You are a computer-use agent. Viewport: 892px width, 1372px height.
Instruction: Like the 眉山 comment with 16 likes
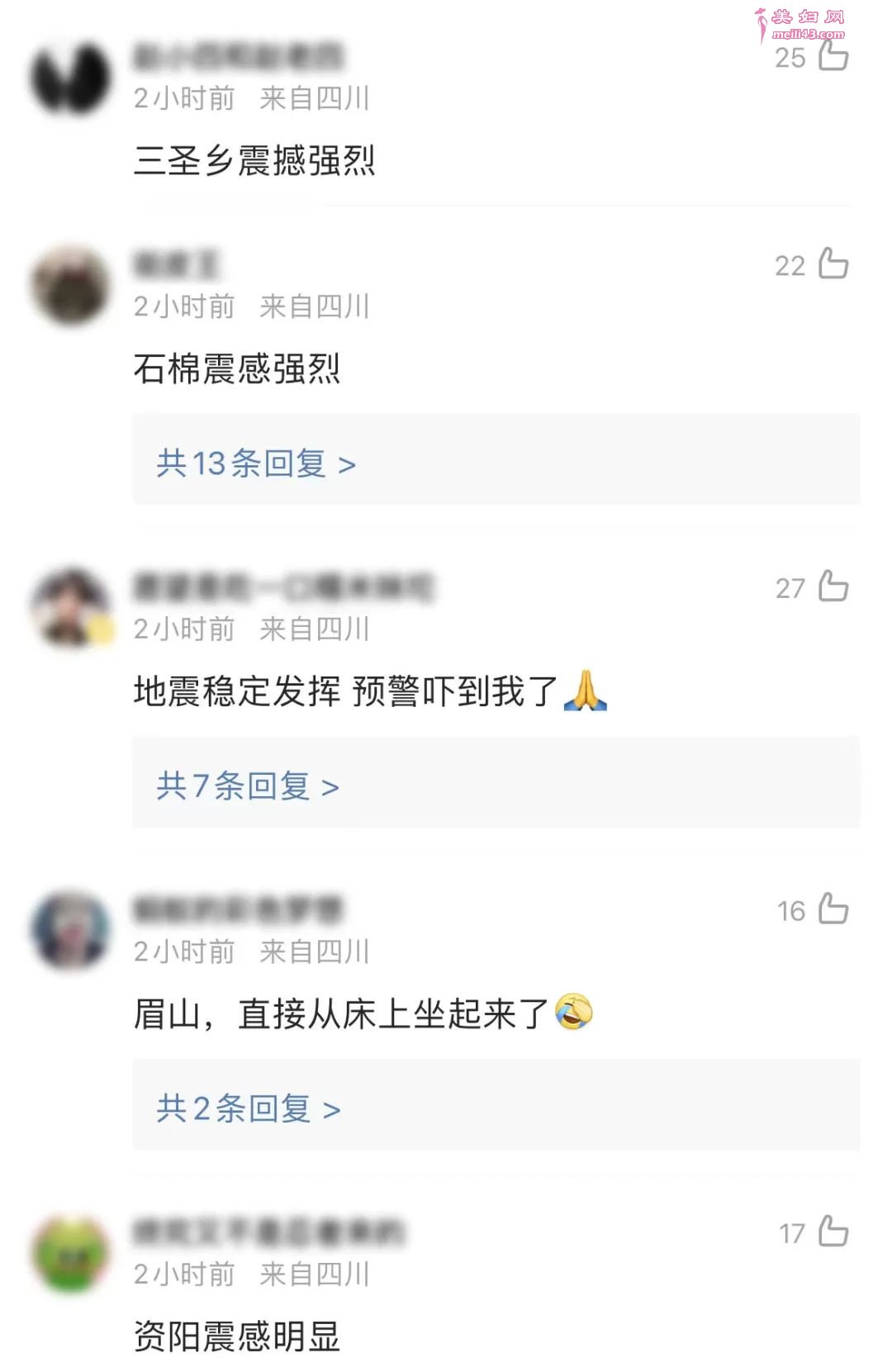pyautogui.click(x=833, y=909)
